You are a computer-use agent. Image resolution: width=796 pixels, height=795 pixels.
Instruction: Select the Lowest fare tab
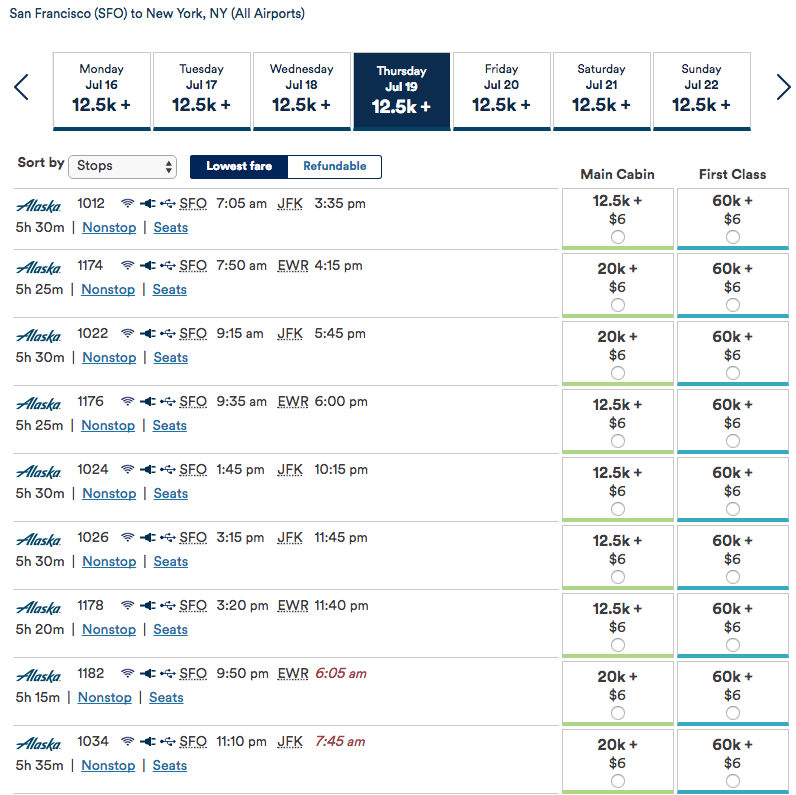(x=239, y=167)
